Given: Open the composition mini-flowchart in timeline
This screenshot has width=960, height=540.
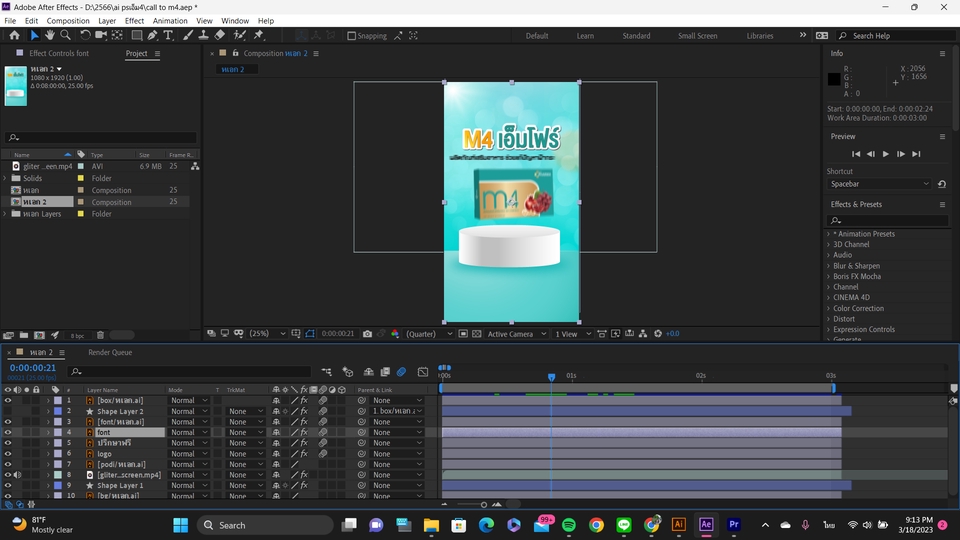Looking at the screenshot, I should click(326, 372).
